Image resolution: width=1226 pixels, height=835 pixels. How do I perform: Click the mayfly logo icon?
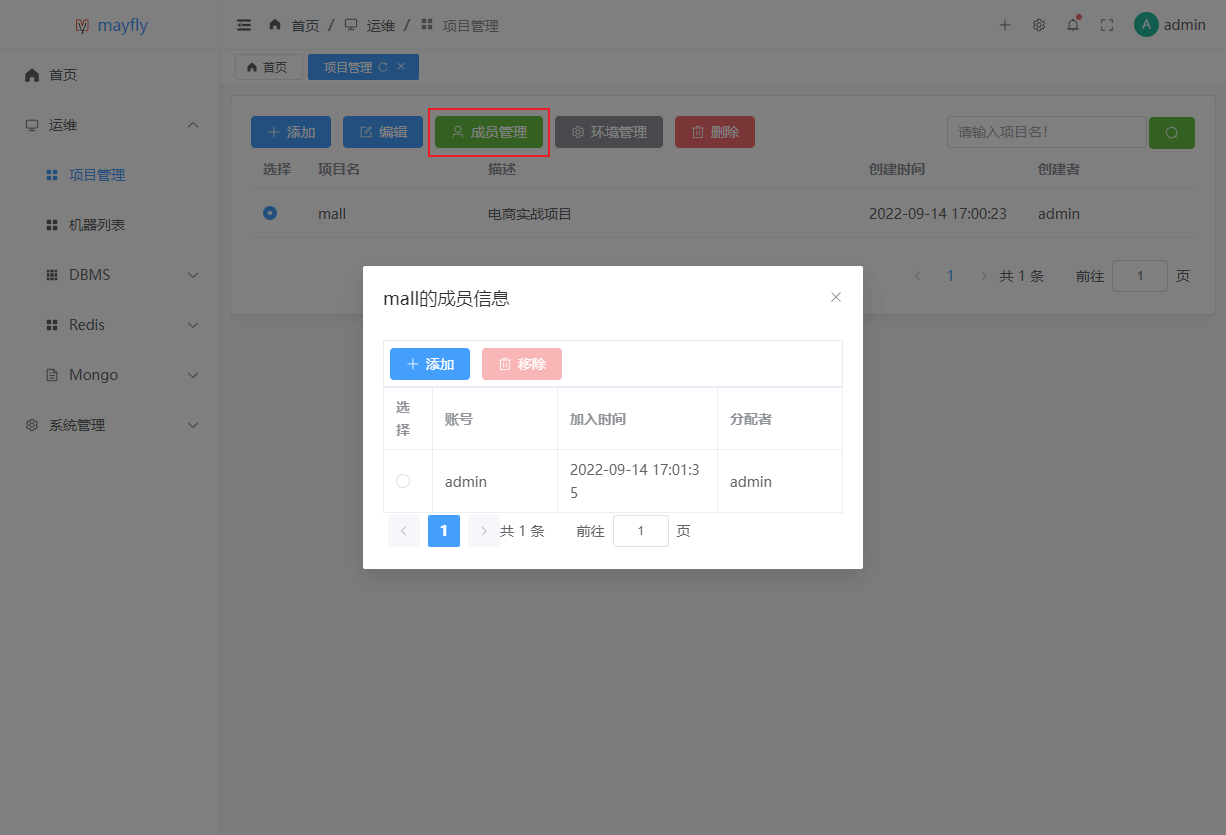[82, 25]
